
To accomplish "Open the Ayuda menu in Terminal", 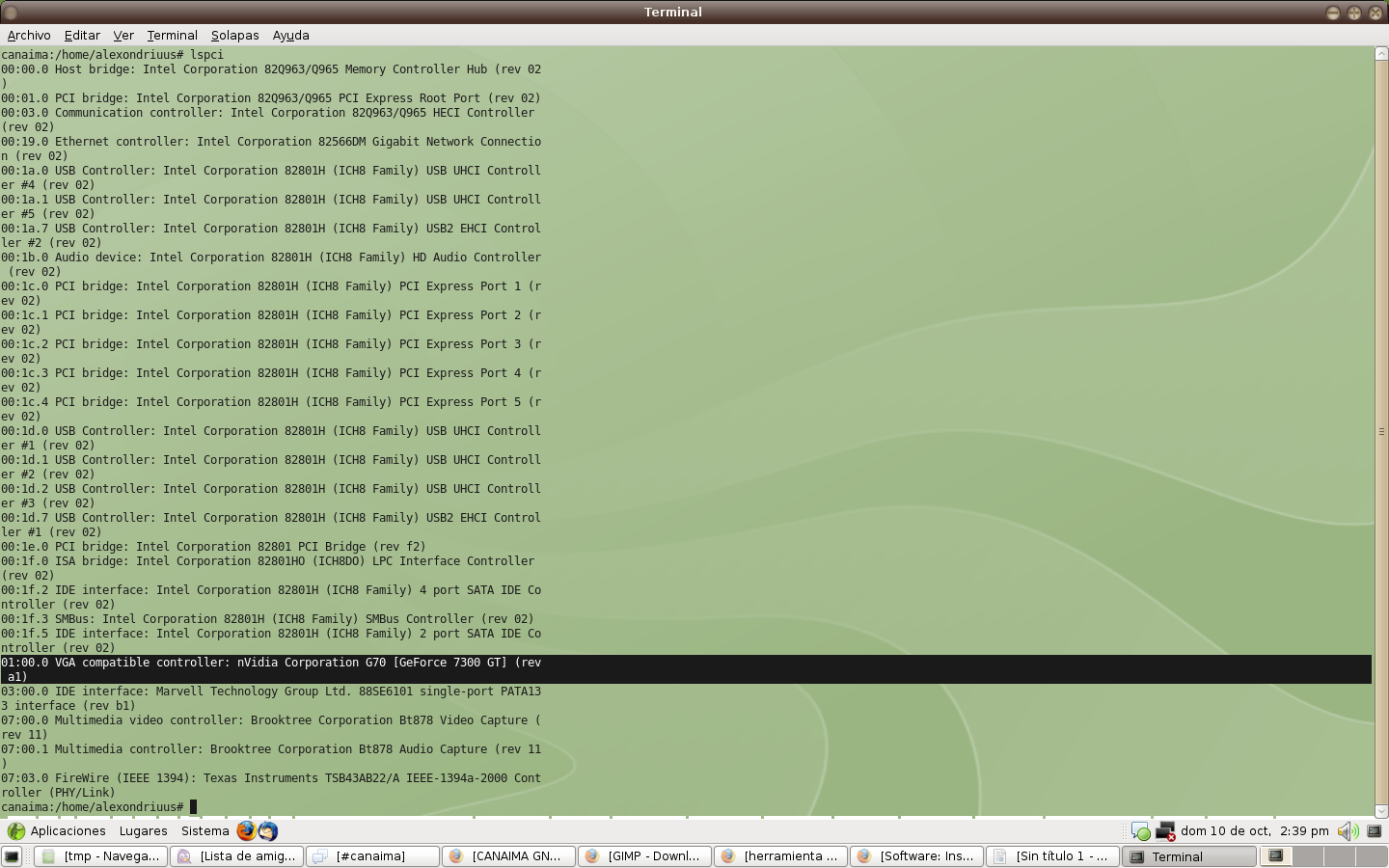I will [x=290, y=35].
